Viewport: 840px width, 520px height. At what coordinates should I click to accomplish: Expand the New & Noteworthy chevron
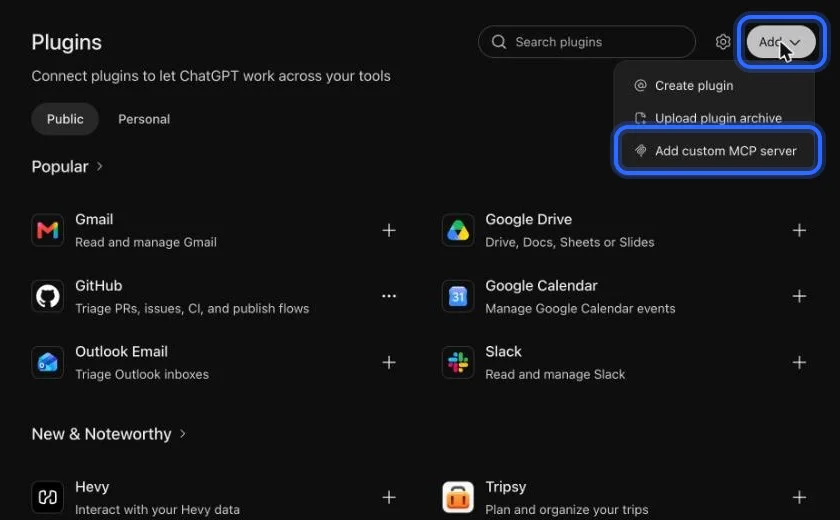pos(183,434)
